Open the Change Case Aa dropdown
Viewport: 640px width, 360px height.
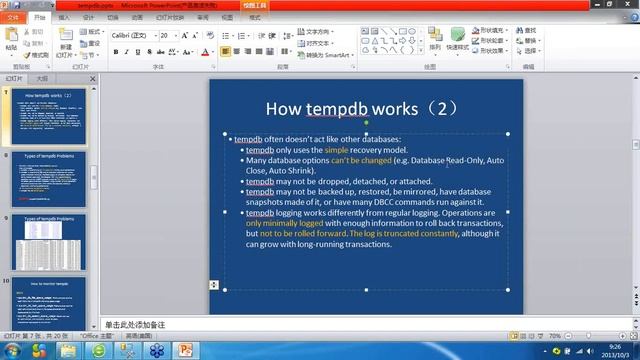point(188,52)
